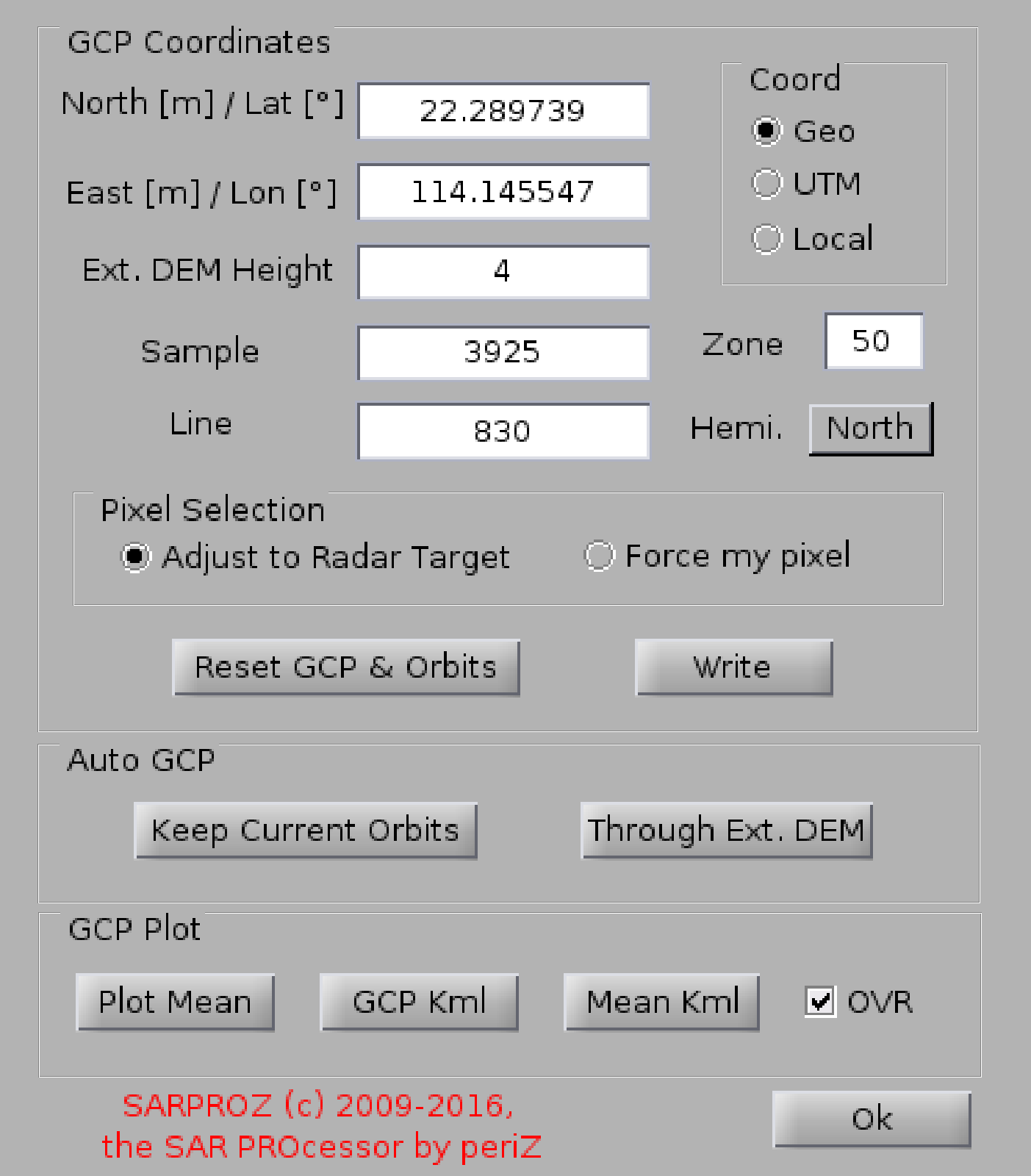
Task: Select the Geo coordinate radio button
Action: (x=766, y=132)
